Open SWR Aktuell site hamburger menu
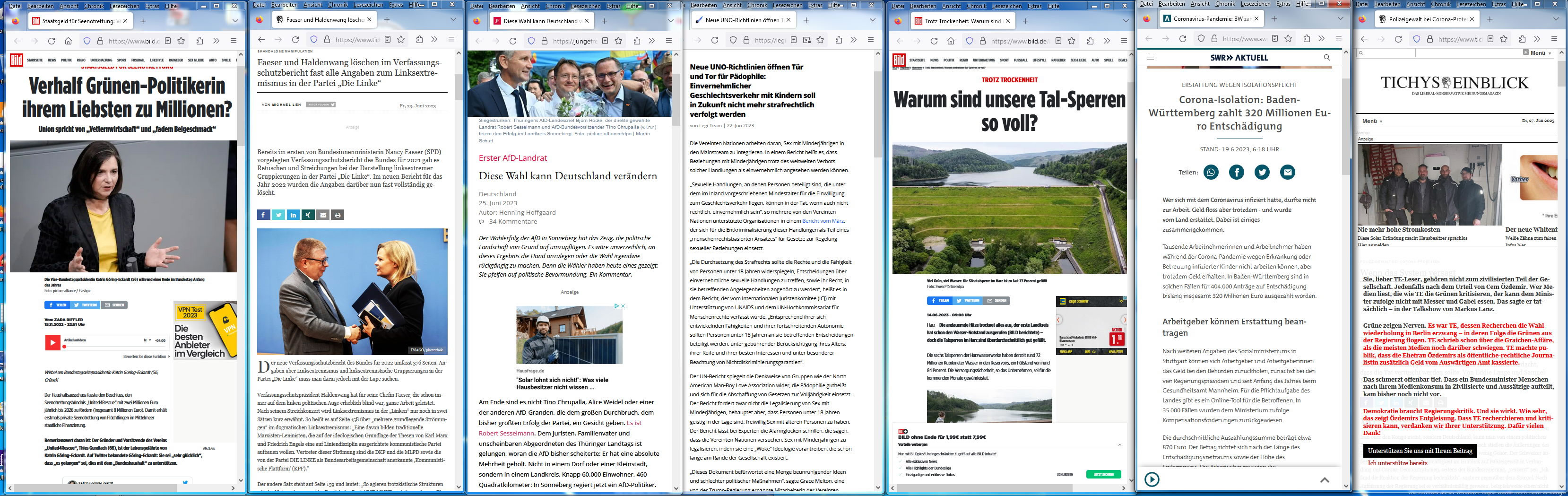 (1150, 58)
